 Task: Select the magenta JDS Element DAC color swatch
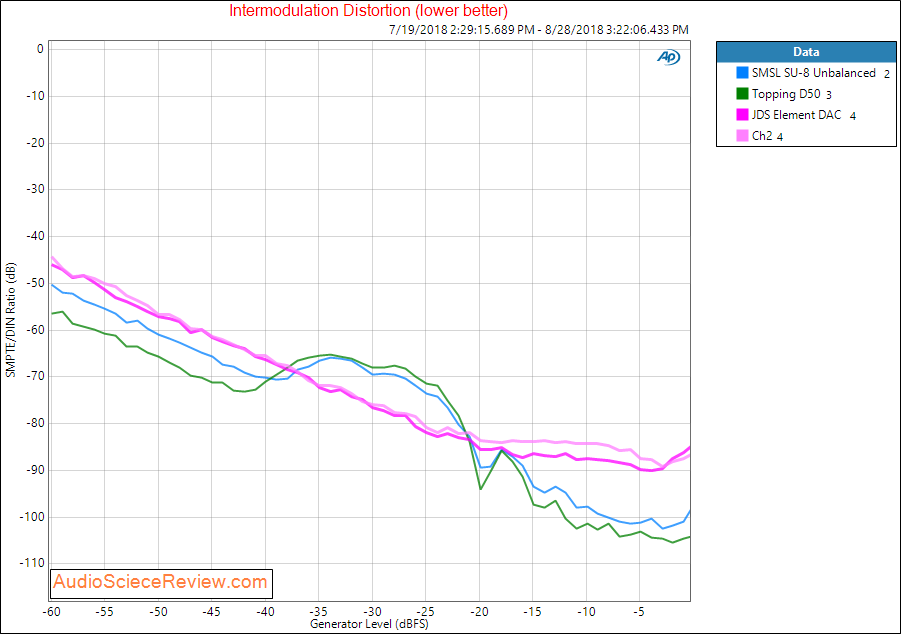pos(742,115)
